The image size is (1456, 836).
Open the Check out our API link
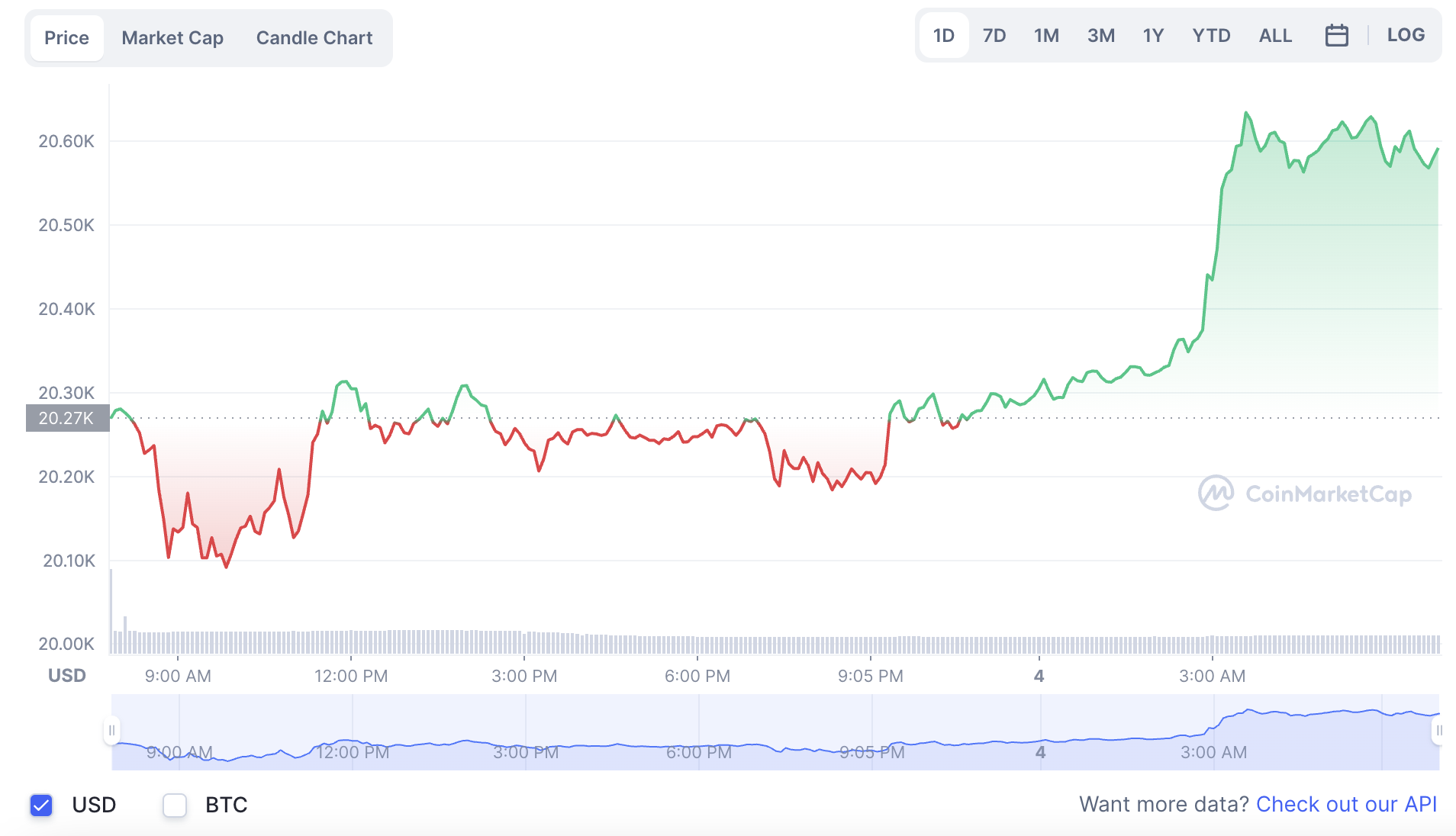click(x=1346, y=804)
